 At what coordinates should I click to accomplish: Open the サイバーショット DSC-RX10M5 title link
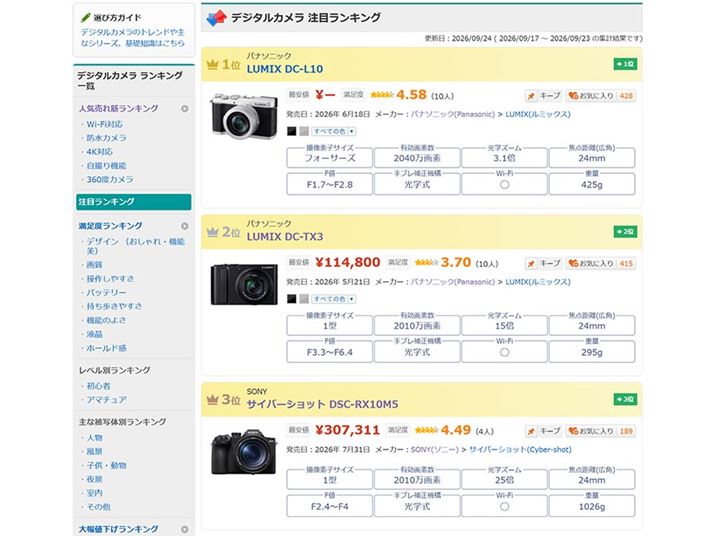[322, 404]
